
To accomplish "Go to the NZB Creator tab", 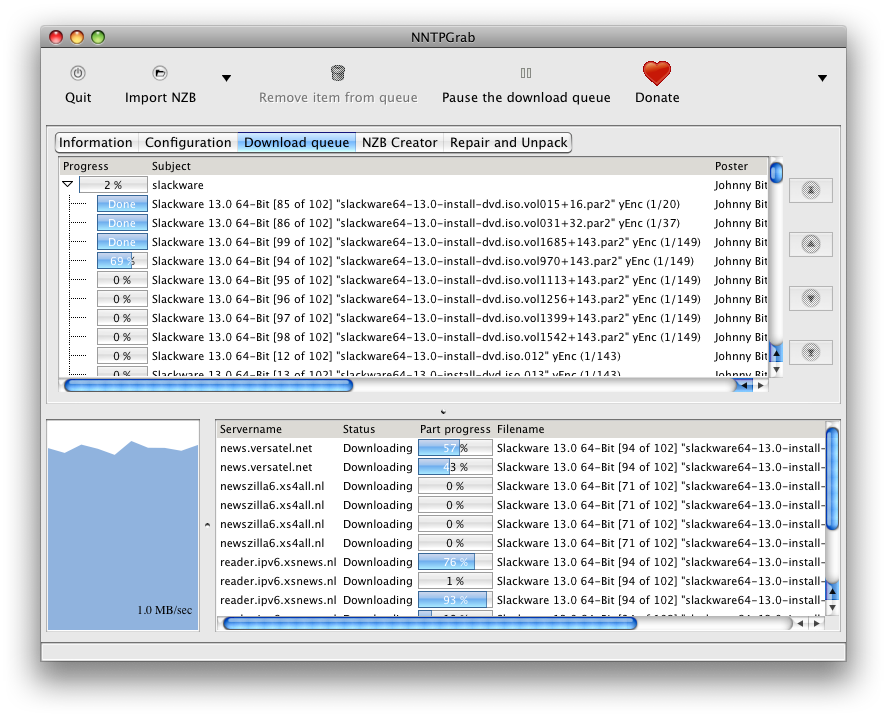I will click(399, 142).
